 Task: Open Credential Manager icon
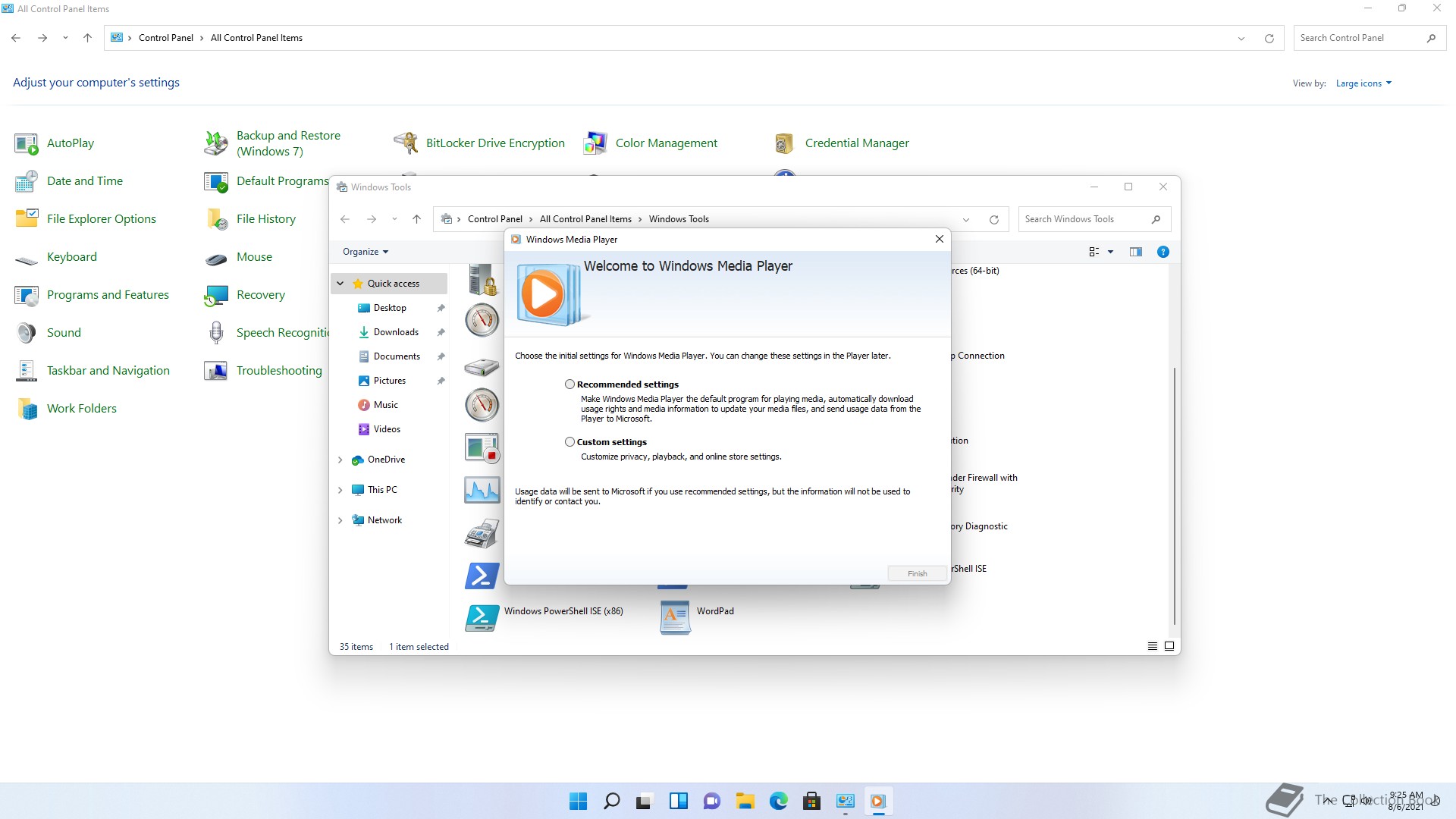click(x=785, y=143)
